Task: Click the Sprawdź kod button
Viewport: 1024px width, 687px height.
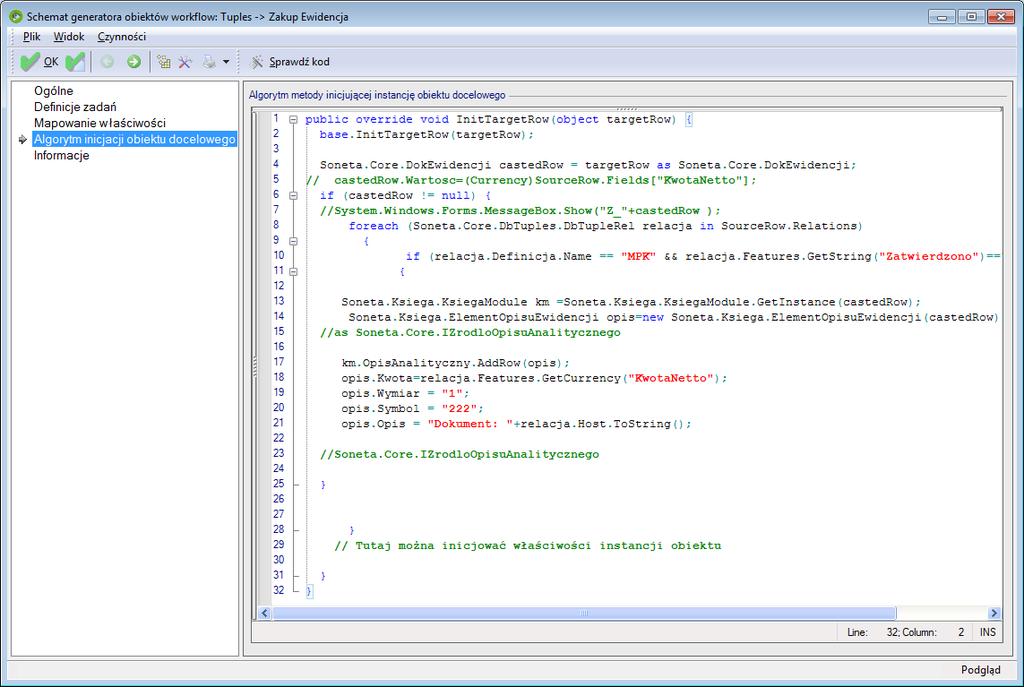Action: pyautogui.click(x=291, y=62)
